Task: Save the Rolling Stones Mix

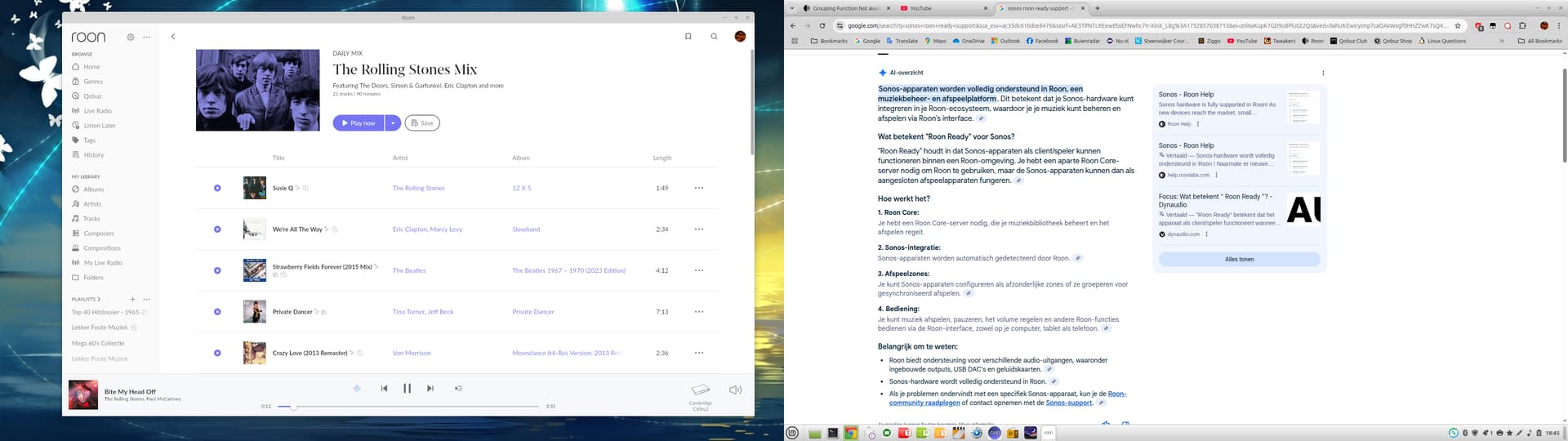Action: click(x=422, y=123)
